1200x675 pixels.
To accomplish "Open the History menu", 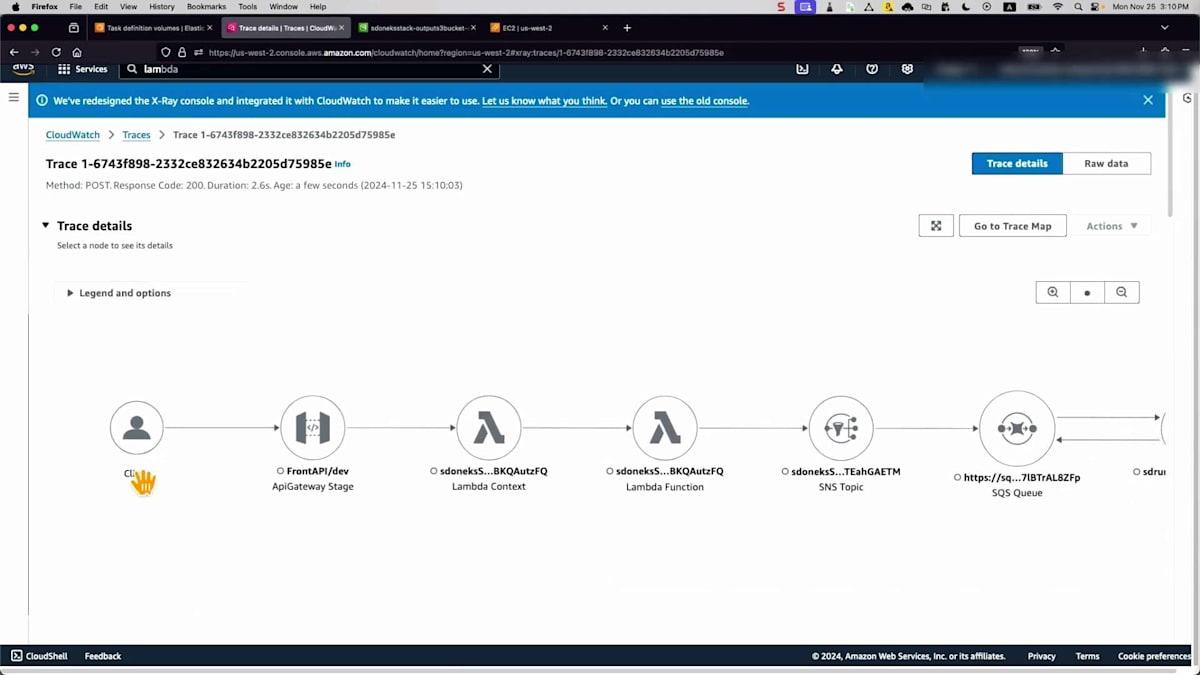I will click(161, 6).
